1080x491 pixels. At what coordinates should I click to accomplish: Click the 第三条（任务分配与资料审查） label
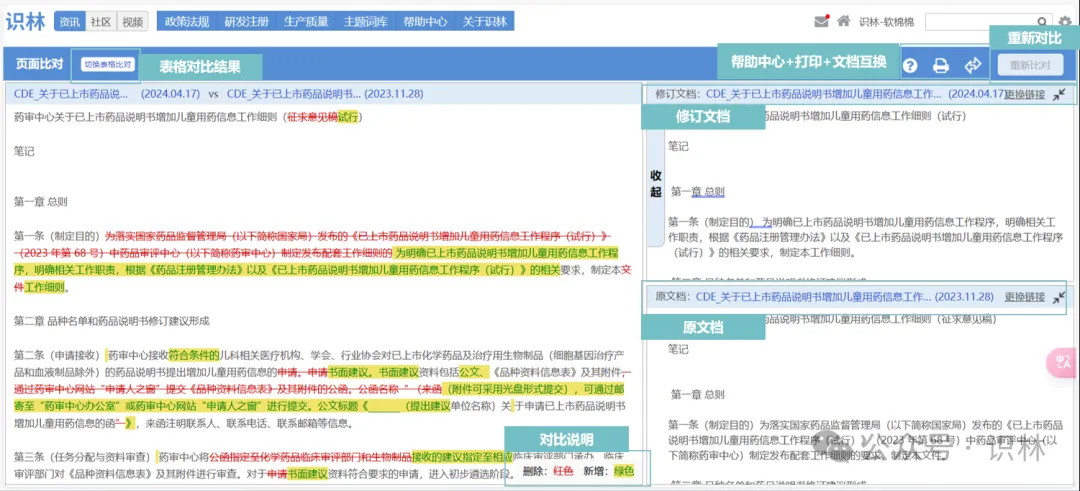pyautogui.click(x=82, y=457)
